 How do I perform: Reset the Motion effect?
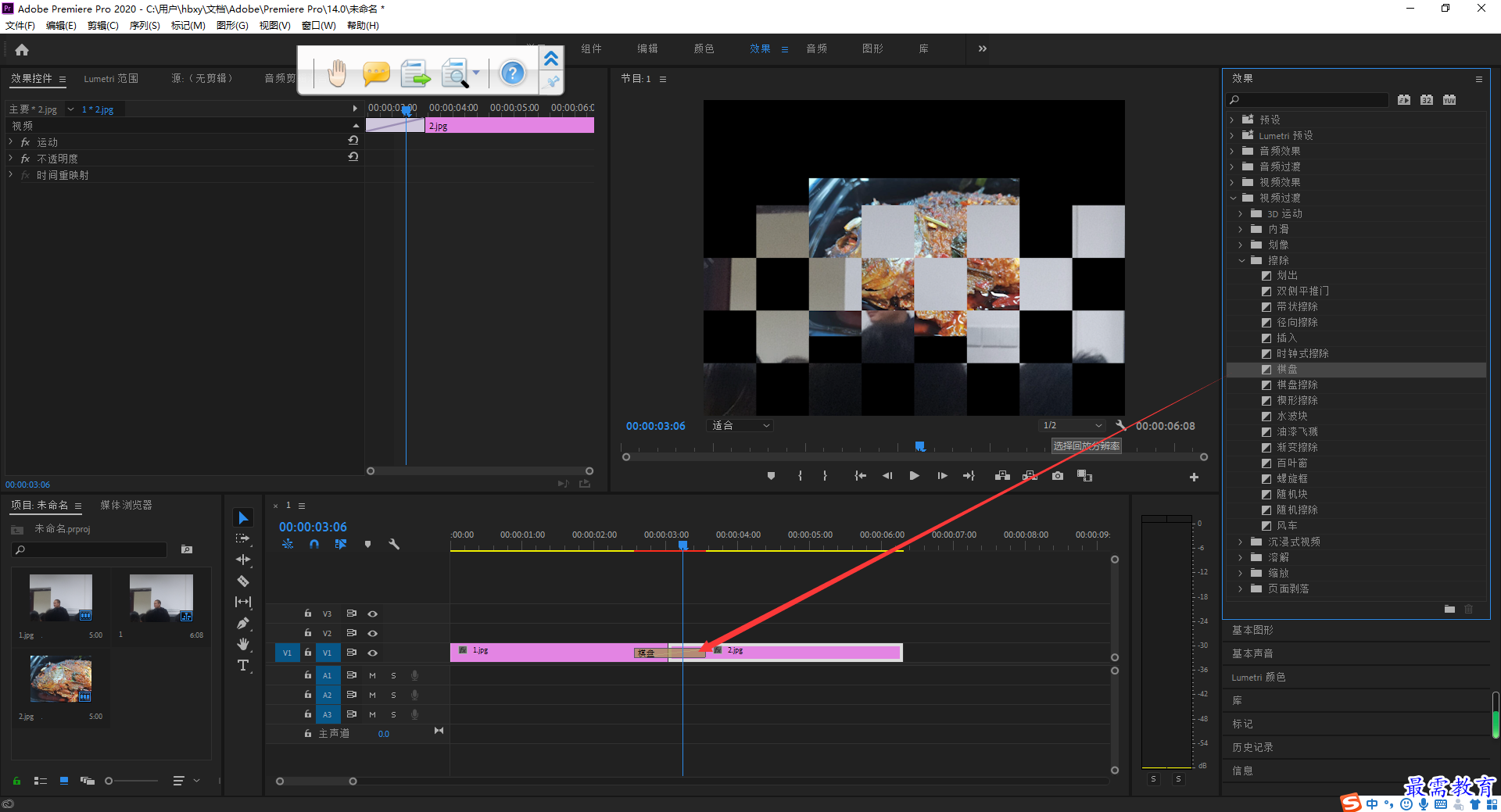click(x=353, y=141)
